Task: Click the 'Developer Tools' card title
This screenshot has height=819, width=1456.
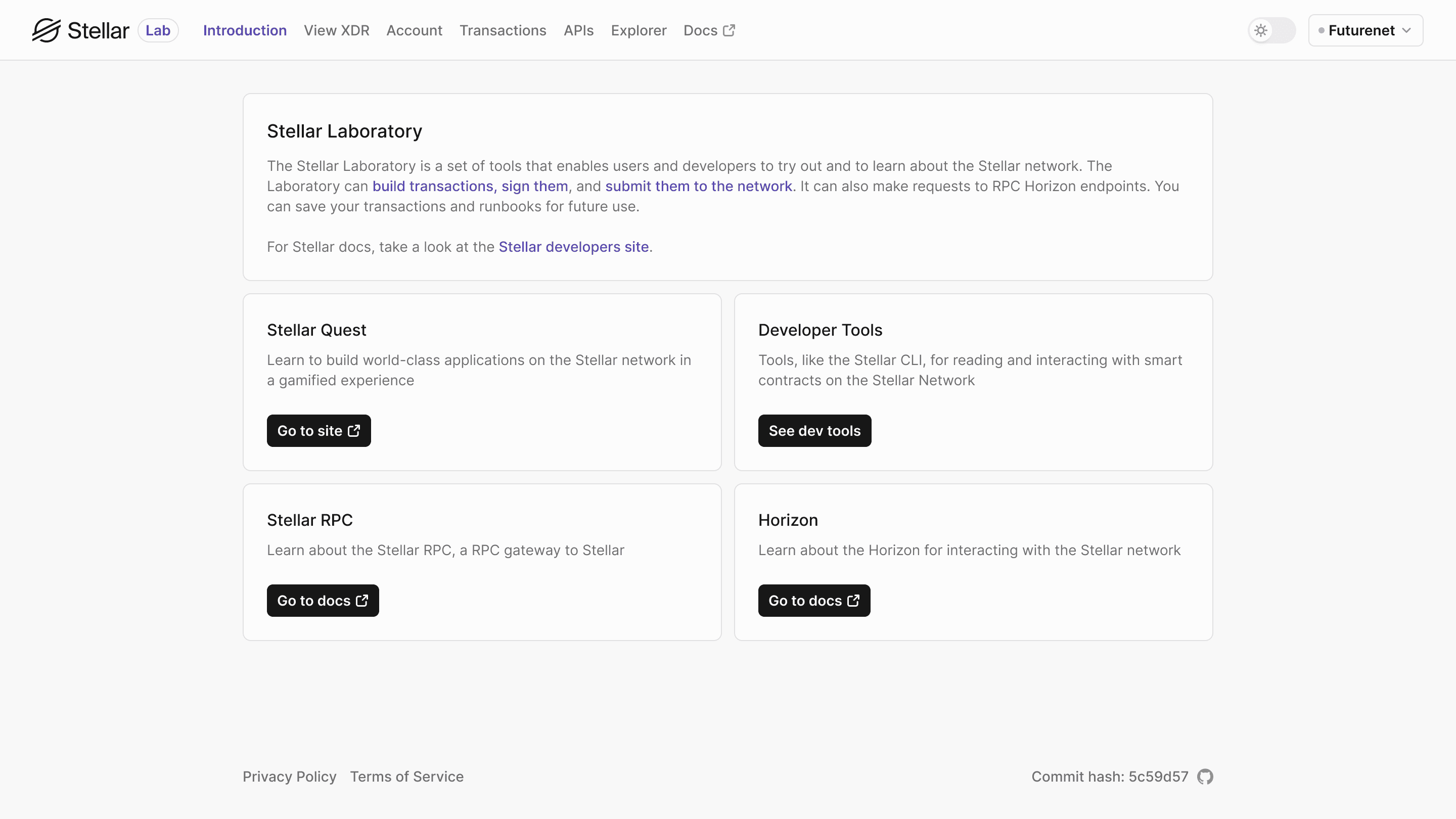Action: (x=820, y=330)
